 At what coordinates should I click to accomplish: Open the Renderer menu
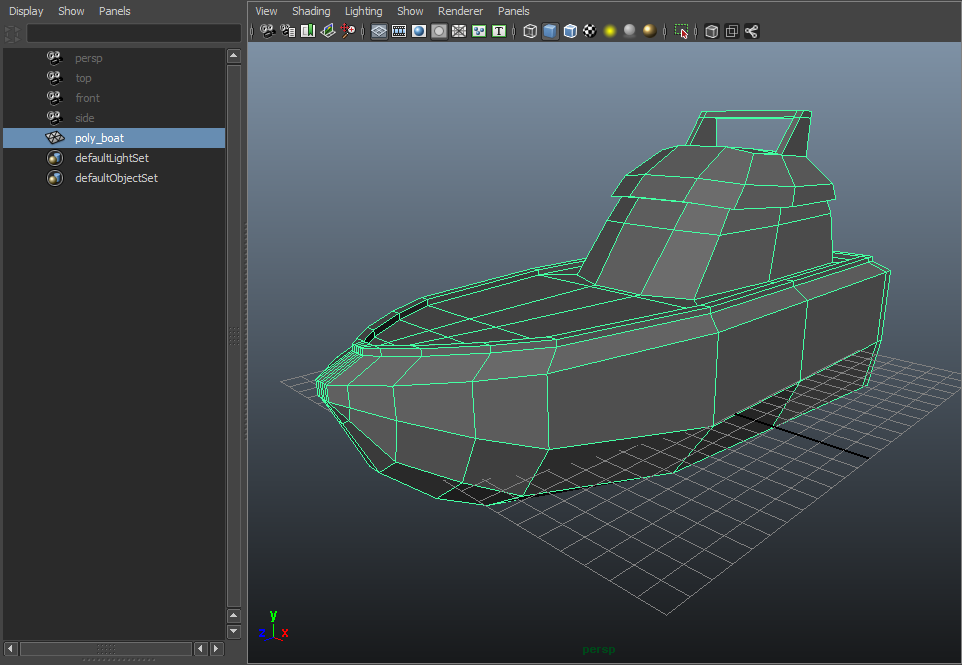[460, 11]
